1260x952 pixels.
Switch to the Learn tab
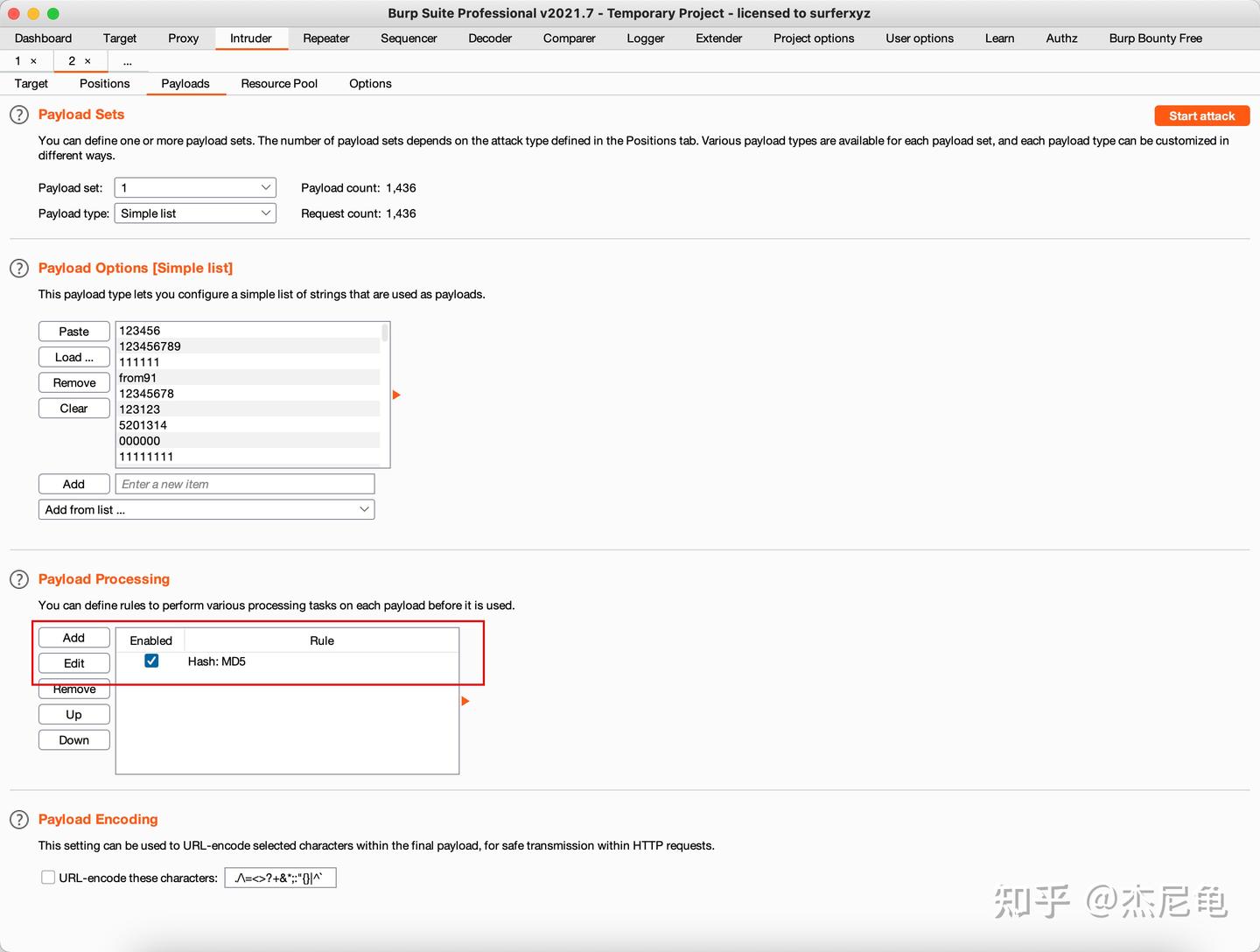(x=1000, y=38)
